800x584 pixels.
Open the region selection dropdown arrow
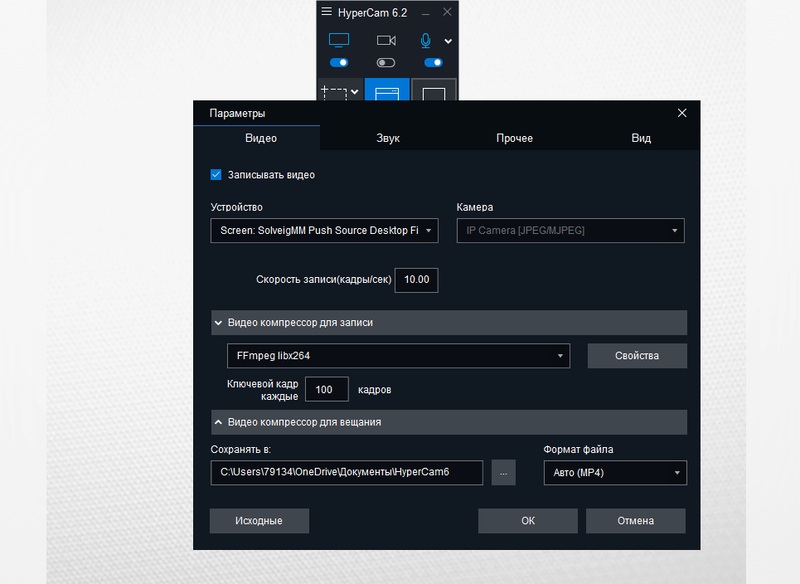click(355, 92)
